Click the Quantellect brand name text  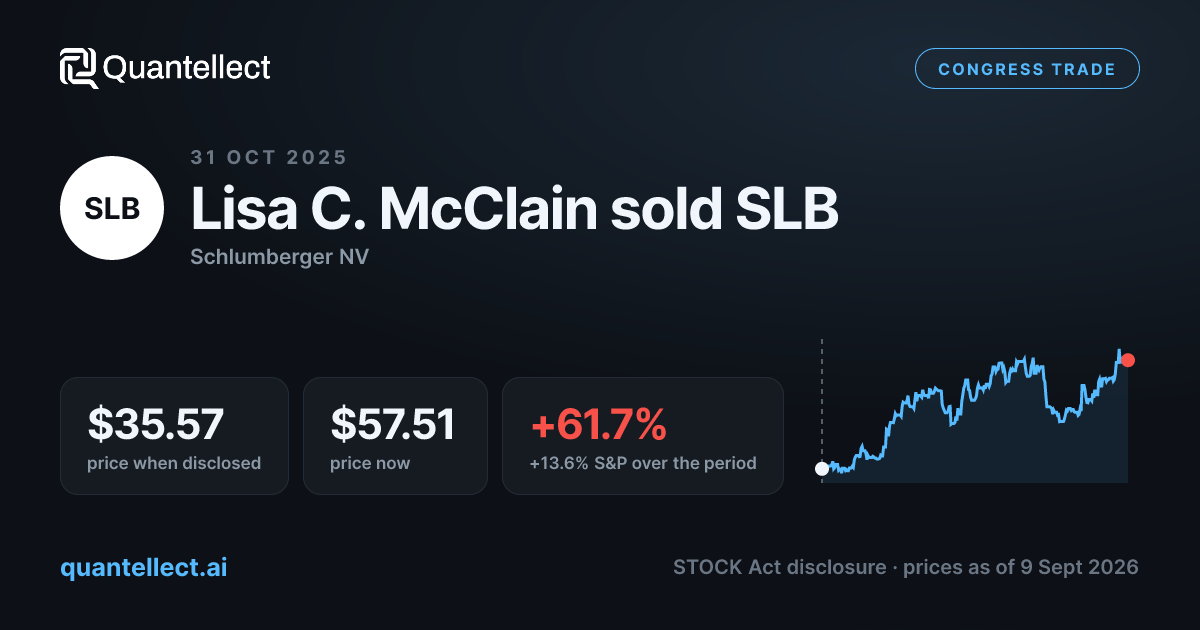(x=187, y=68)
